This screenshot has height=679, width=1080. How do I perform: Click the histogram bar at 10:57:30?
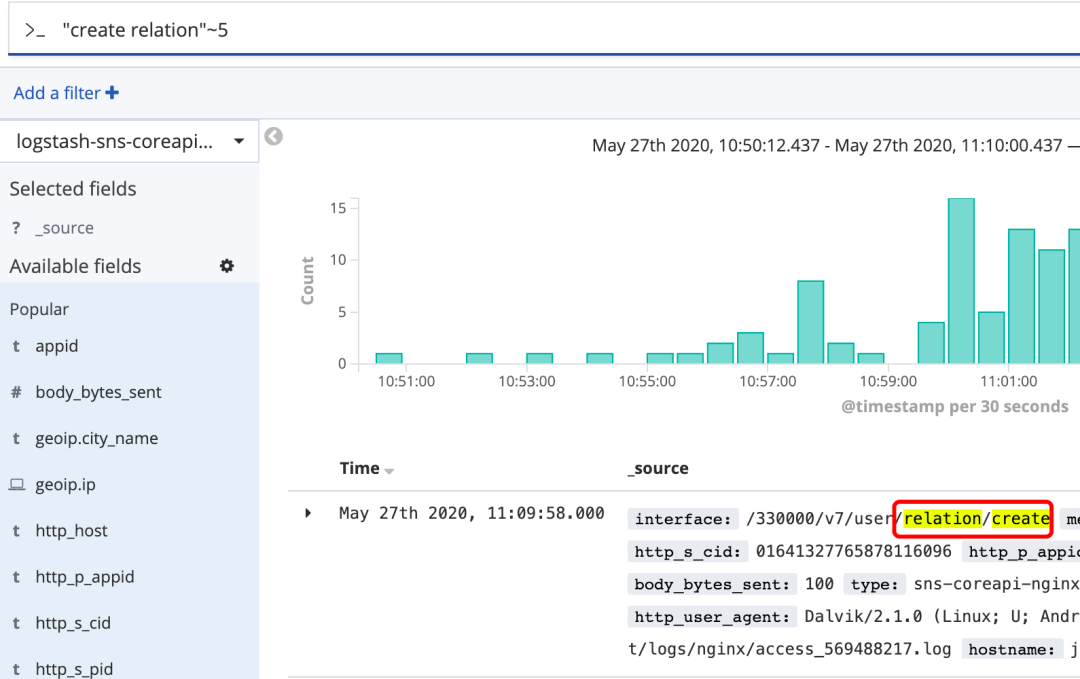pyautogui.click(x=810, y=322)
